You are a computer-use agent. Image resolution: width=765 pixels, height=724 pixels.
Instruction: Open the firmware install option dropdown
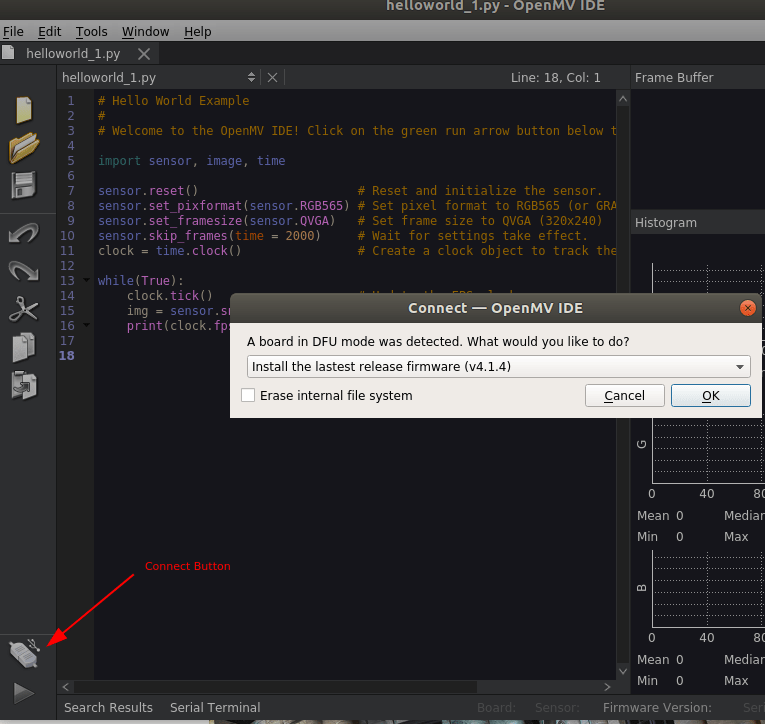click(498, 367)
